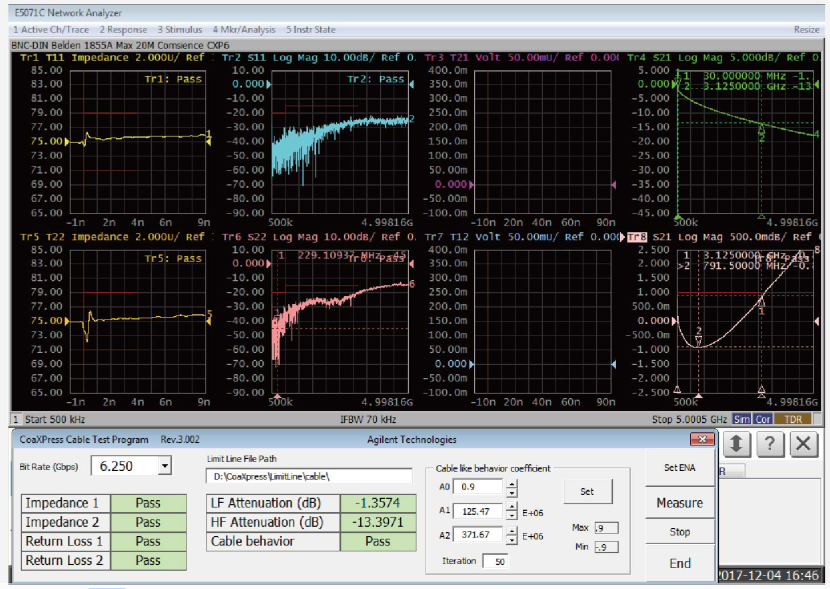The height and width of the screenshot is (589, 830).
Task: Open help with the question mark icon
Action: (x=770, y=445)
